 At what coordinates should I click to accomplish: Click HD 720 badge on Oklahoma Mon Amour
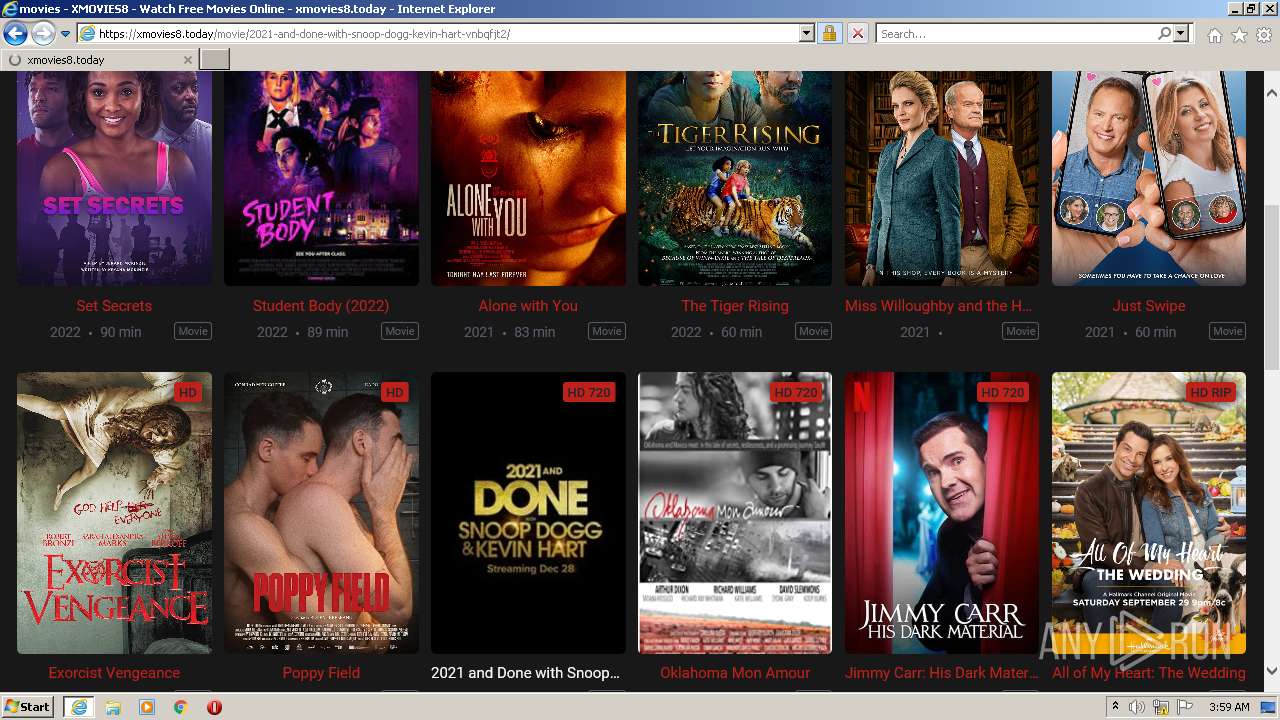point(796,393)
